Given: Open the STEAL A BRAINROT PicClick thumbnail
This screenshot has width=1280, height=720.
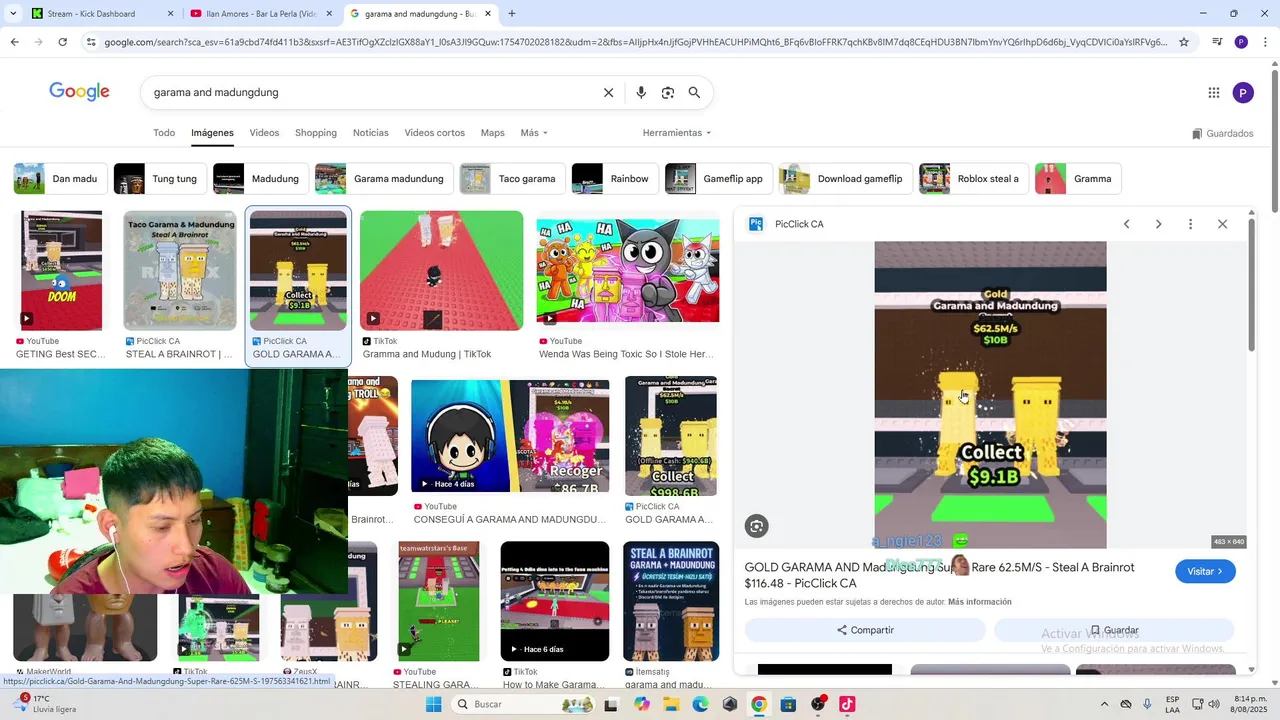Looking at the screenshot, I should 180,270.
